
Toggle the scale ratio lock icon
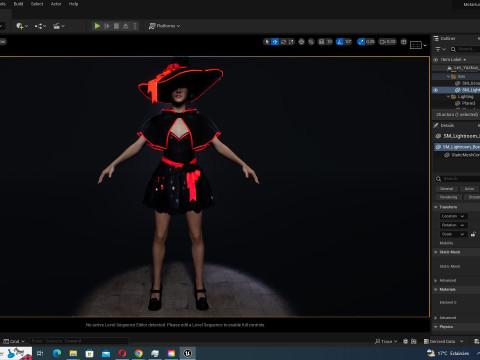473,234
